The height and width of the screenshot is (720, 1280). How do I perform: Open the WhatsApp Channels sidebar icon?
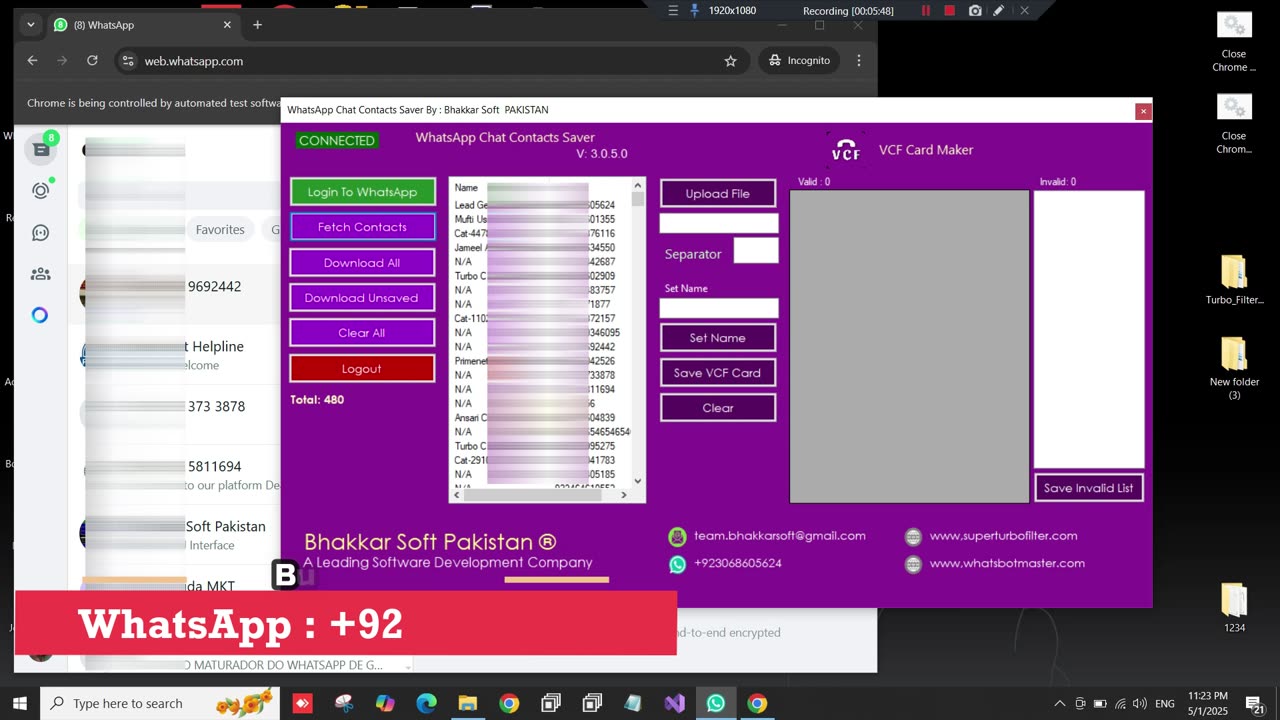(40, 232)
